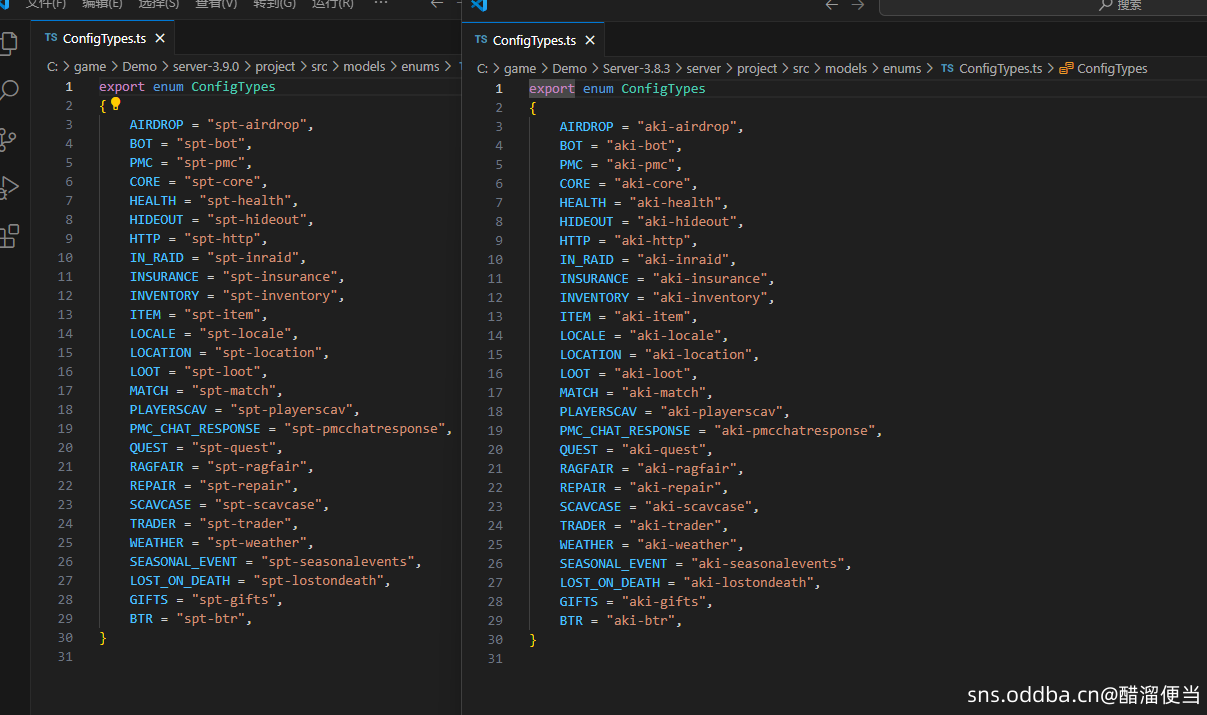This screenshot has height=715, width=1207.
Task: Close the left window ConfigTypes.ts tab
Action: (159, 38)
